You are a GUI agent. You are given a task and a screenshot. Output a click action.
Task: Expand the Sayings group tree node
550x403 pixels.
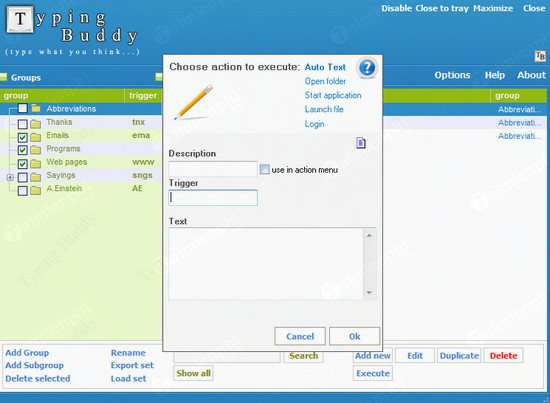tap(10, 177)
